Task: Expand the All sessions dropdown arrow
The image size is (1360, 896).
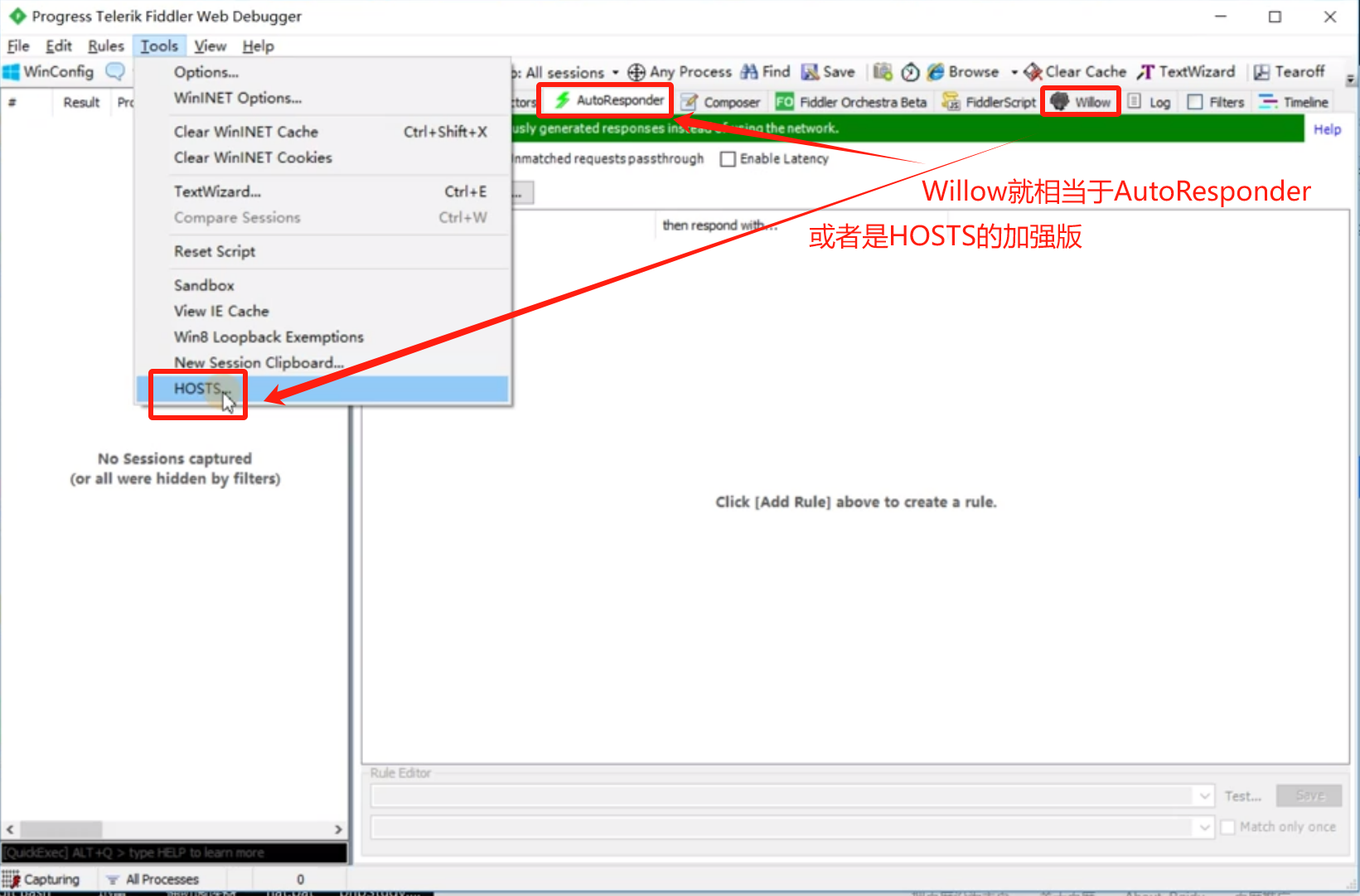Action: (x=615, y=72)
